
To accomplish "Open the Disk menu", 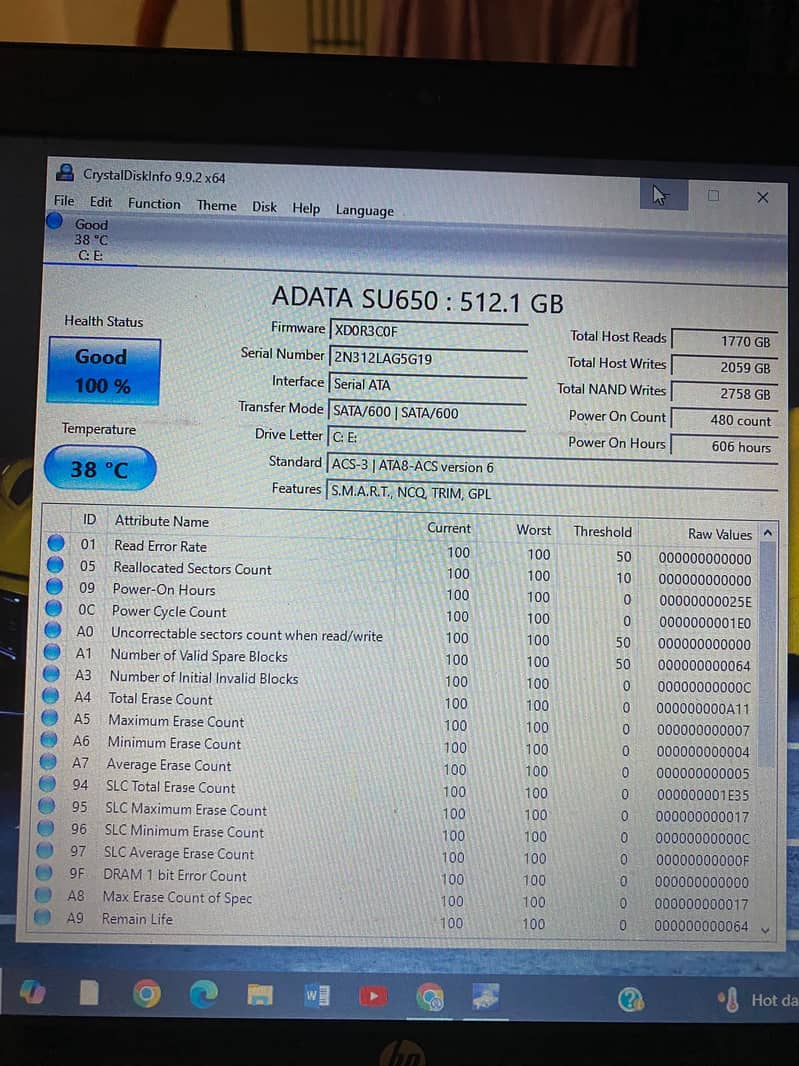I will (x=264, y=207).
